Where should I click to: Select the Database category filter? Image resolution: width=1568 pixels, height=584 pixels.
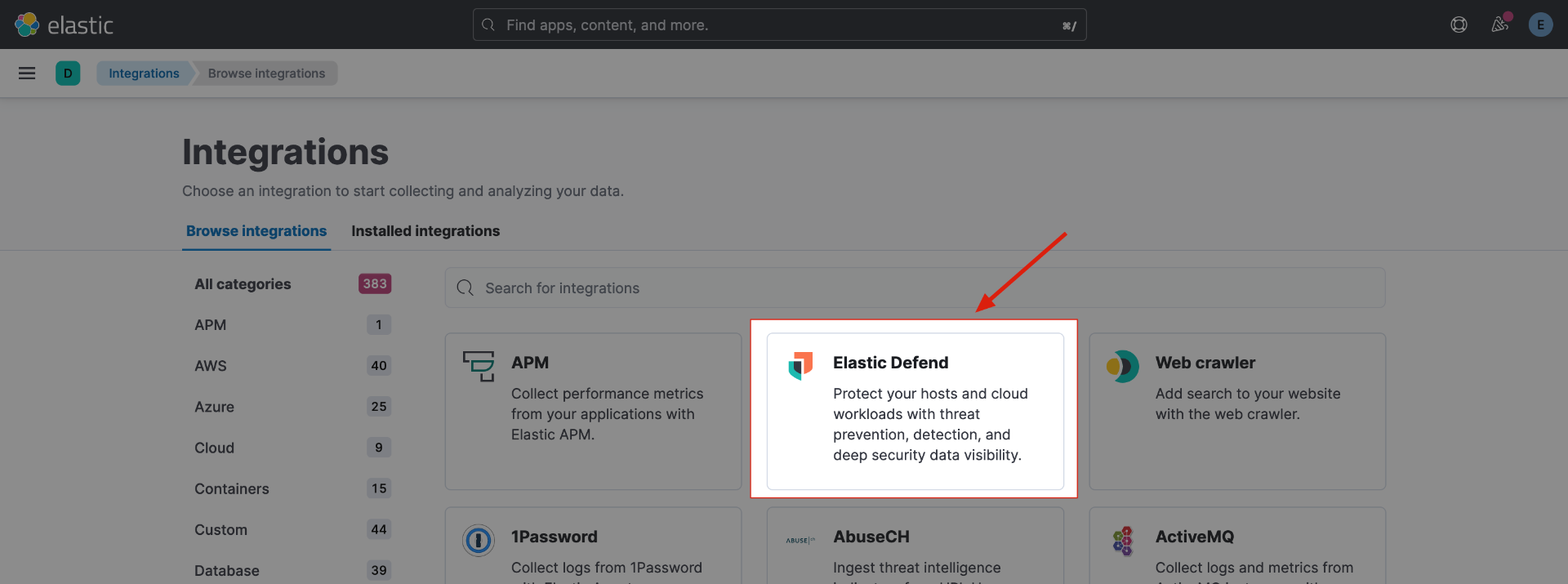click(227, 570)
